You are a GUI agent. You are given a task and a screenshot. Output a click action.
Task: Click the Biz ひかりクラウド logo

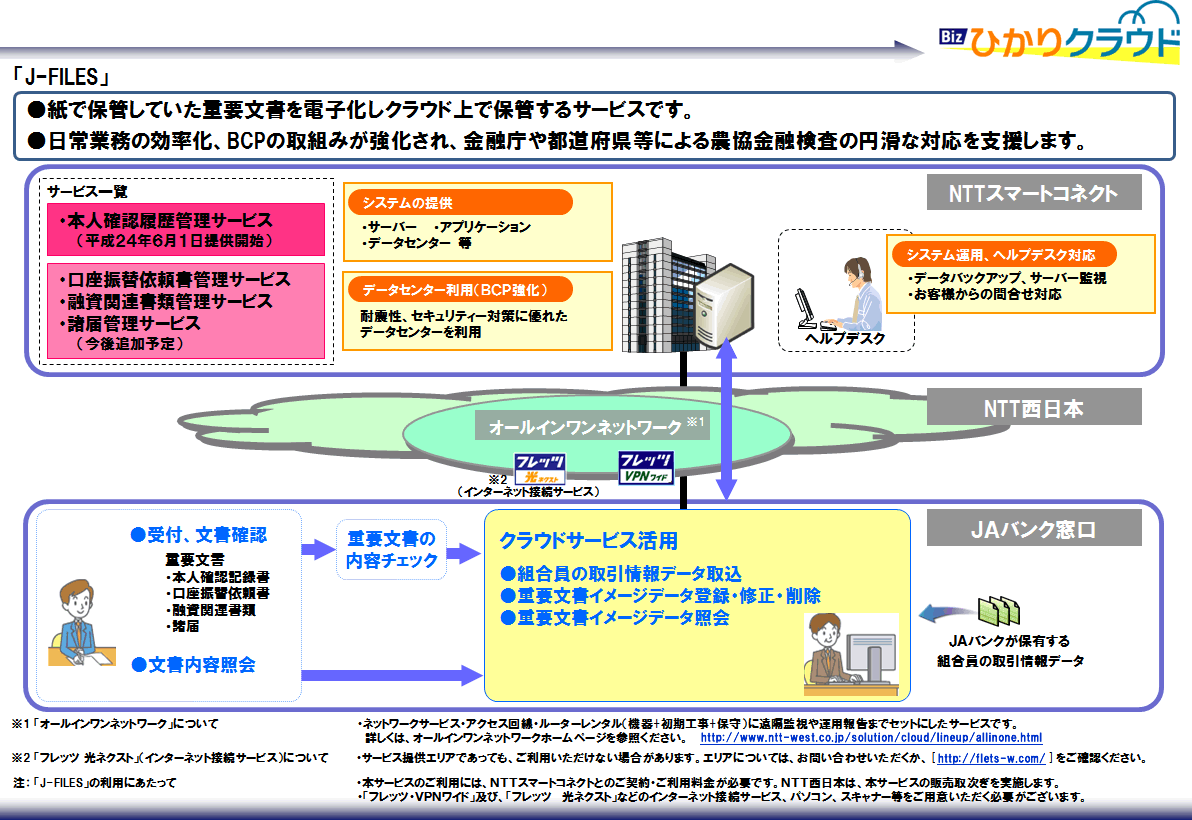click(x=1059, y=32)
